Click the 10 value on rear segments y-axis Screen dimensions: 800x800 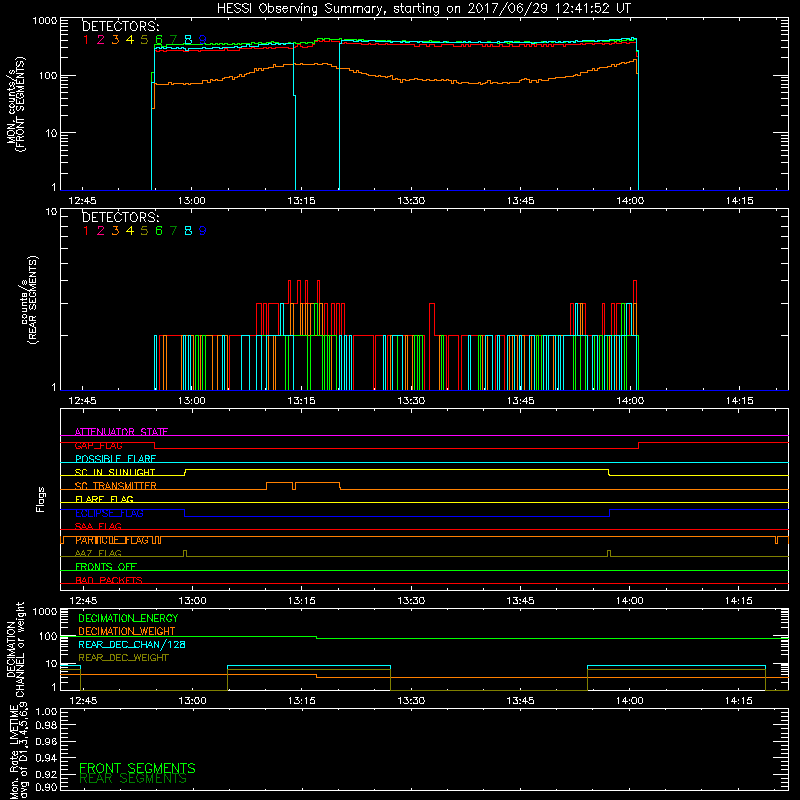coord(51,211)
